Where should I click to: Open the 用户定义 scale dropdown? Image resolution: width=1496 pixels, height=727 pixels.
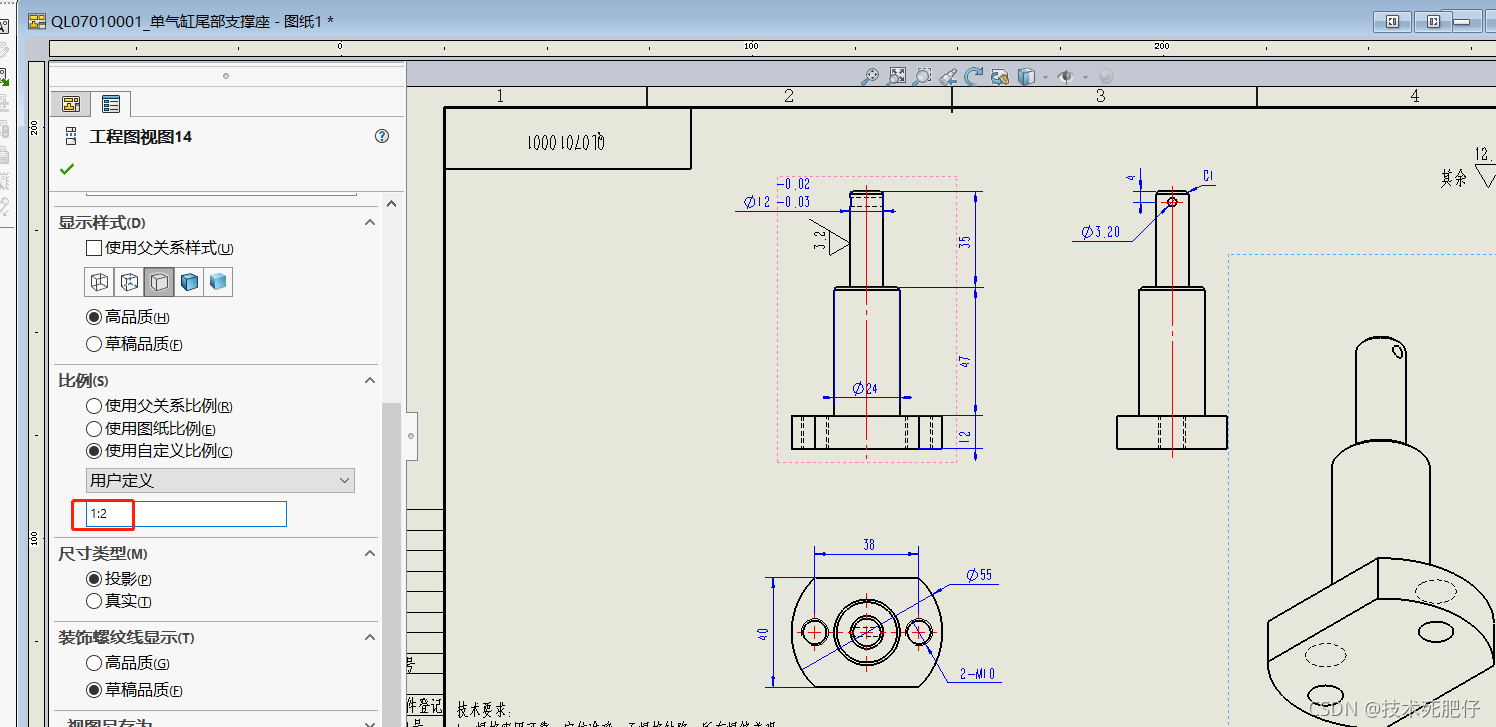pyautogui.click(x=220, y=480)
